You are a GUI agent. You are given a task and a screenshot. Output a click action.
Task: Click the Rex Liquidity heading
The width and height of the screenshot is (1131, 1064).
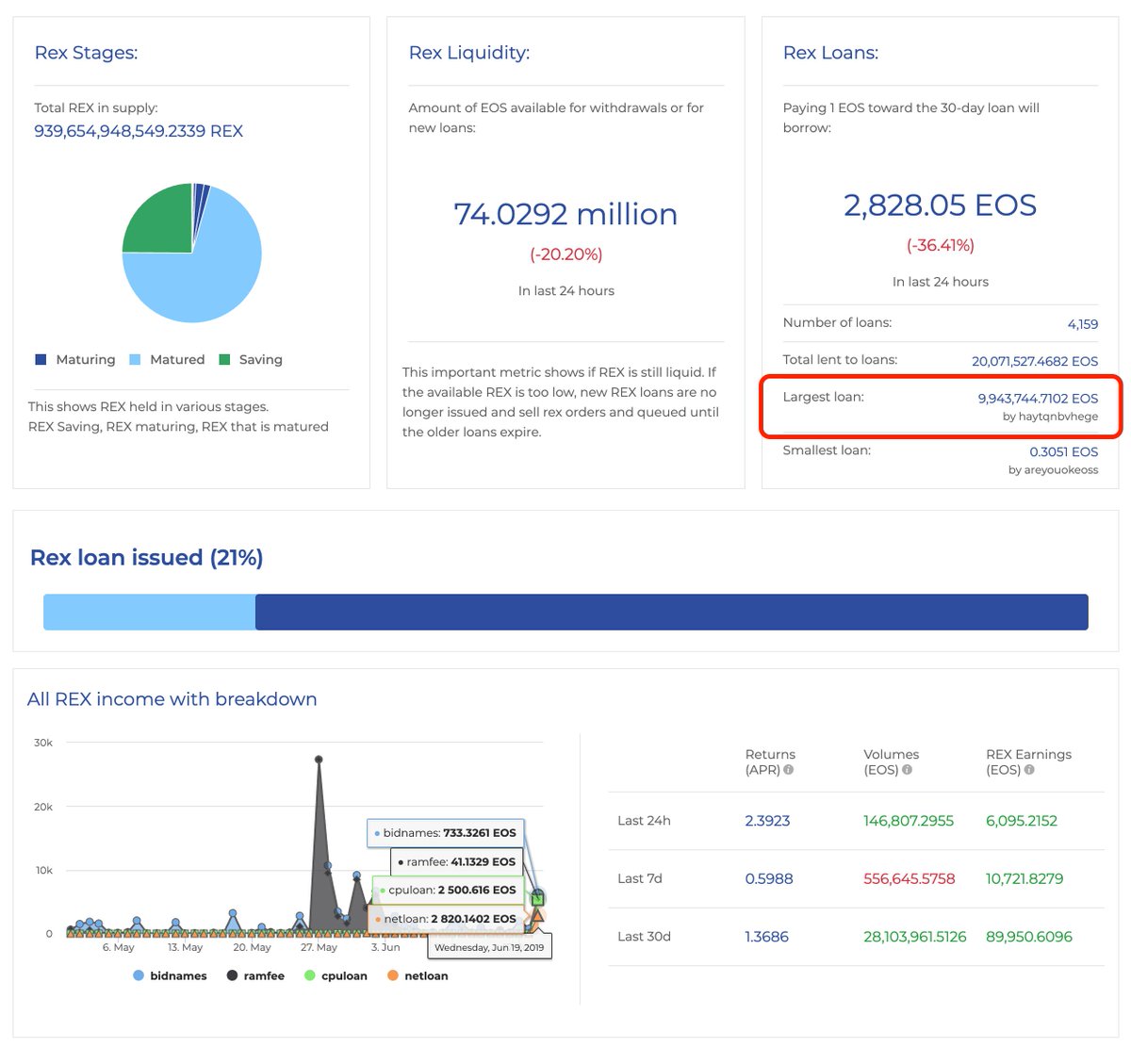click(x=468, y=53)
